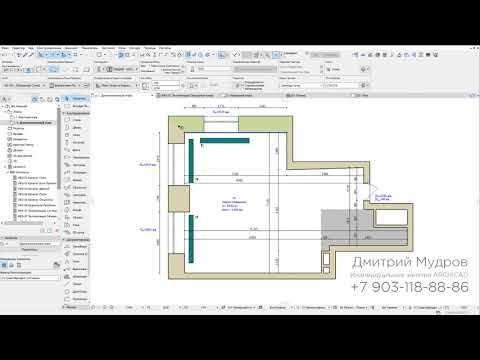Screen dimensions: 480x360
Task: Open the Документ menu
Action: coord(71,48)
